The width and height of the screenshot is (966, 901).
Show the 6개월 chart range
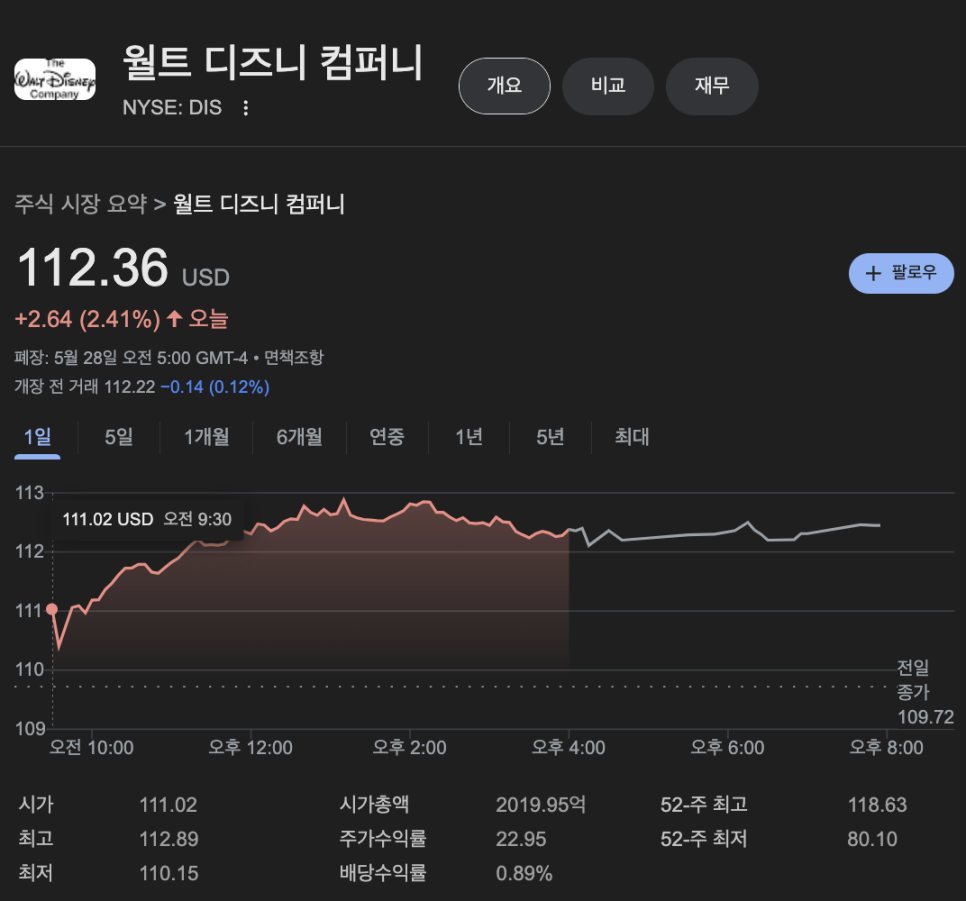click(299, 437)
